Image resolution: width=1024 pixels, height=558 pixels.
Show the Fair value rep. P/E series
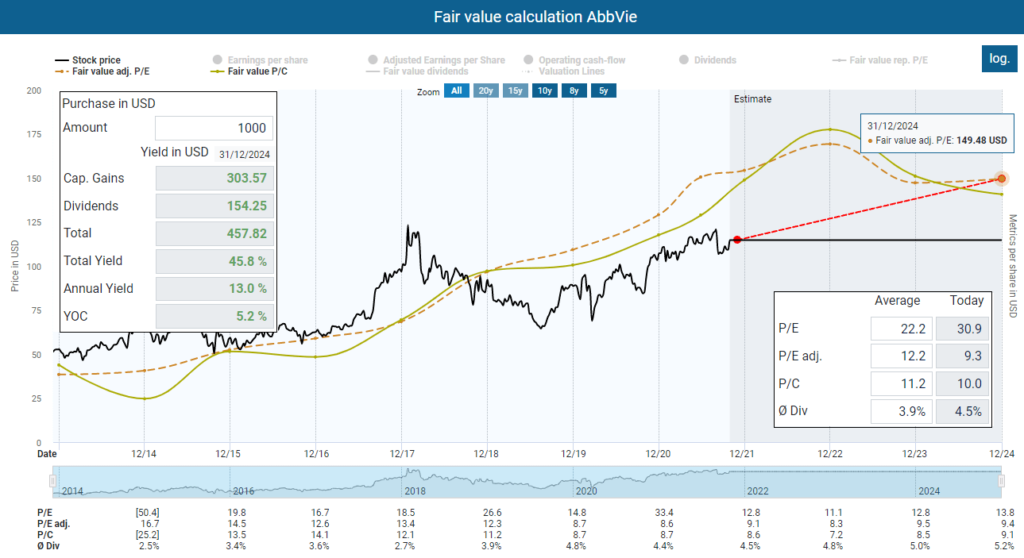[x=880, y=59]
